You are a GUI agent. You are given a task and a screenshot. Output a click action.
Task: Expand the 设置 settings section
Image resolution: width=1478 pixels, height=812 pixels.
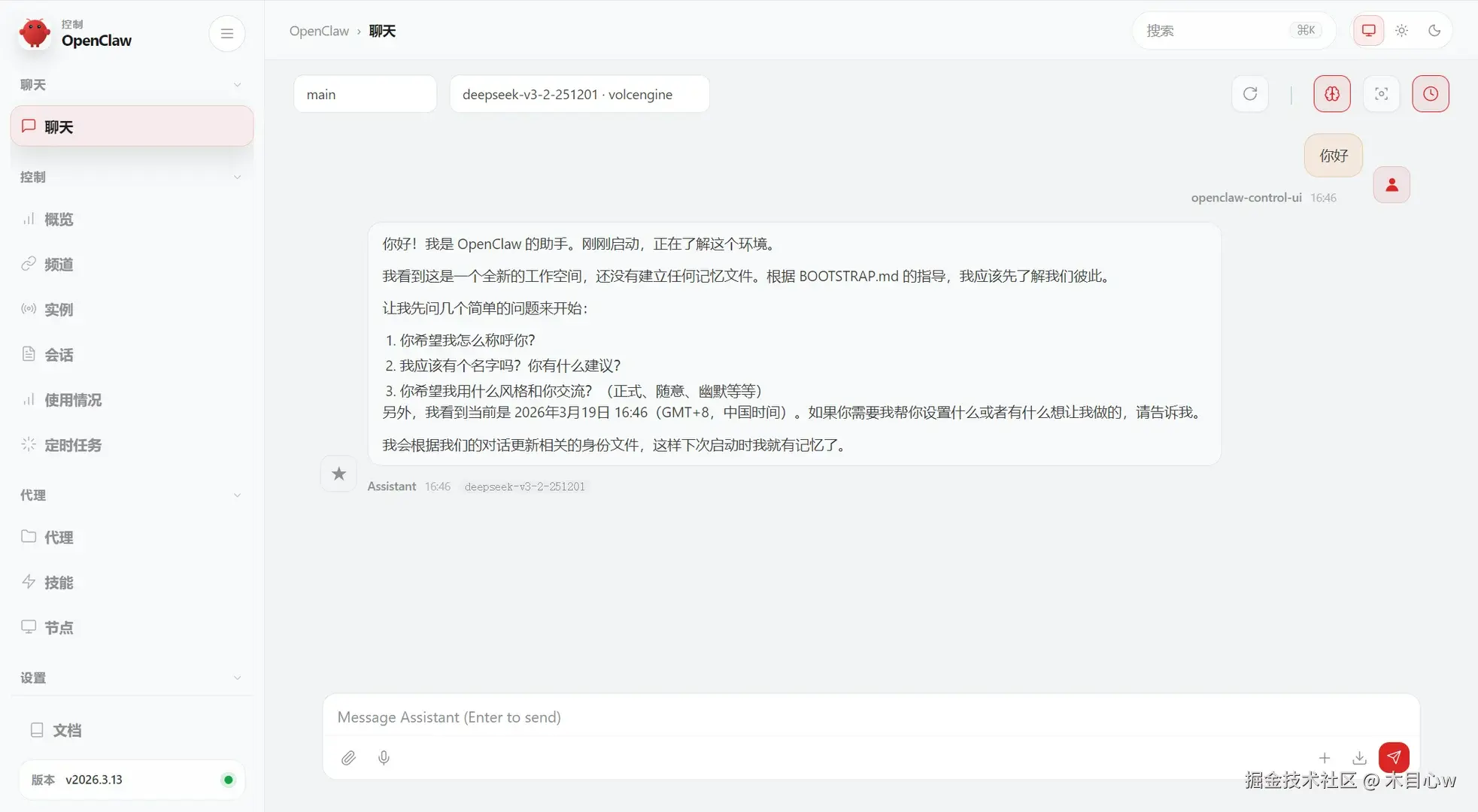(237, 677)
